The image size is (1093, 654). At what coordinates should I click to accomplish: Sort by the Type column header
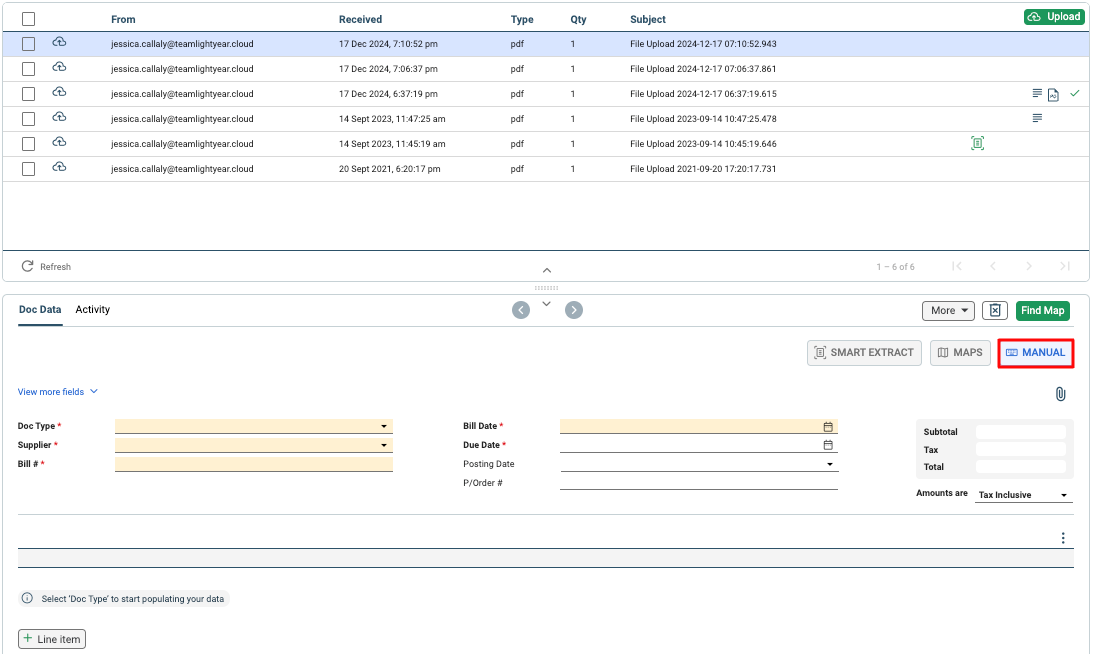(x=522, y=20)
